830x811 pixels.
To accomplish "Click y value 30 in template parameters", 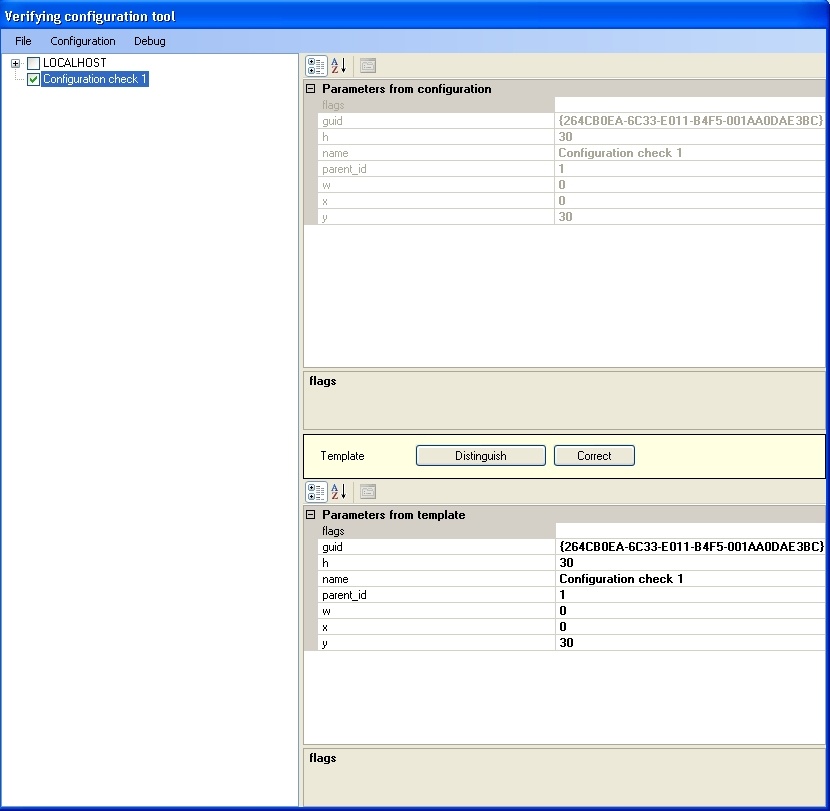I will point(690,643).
